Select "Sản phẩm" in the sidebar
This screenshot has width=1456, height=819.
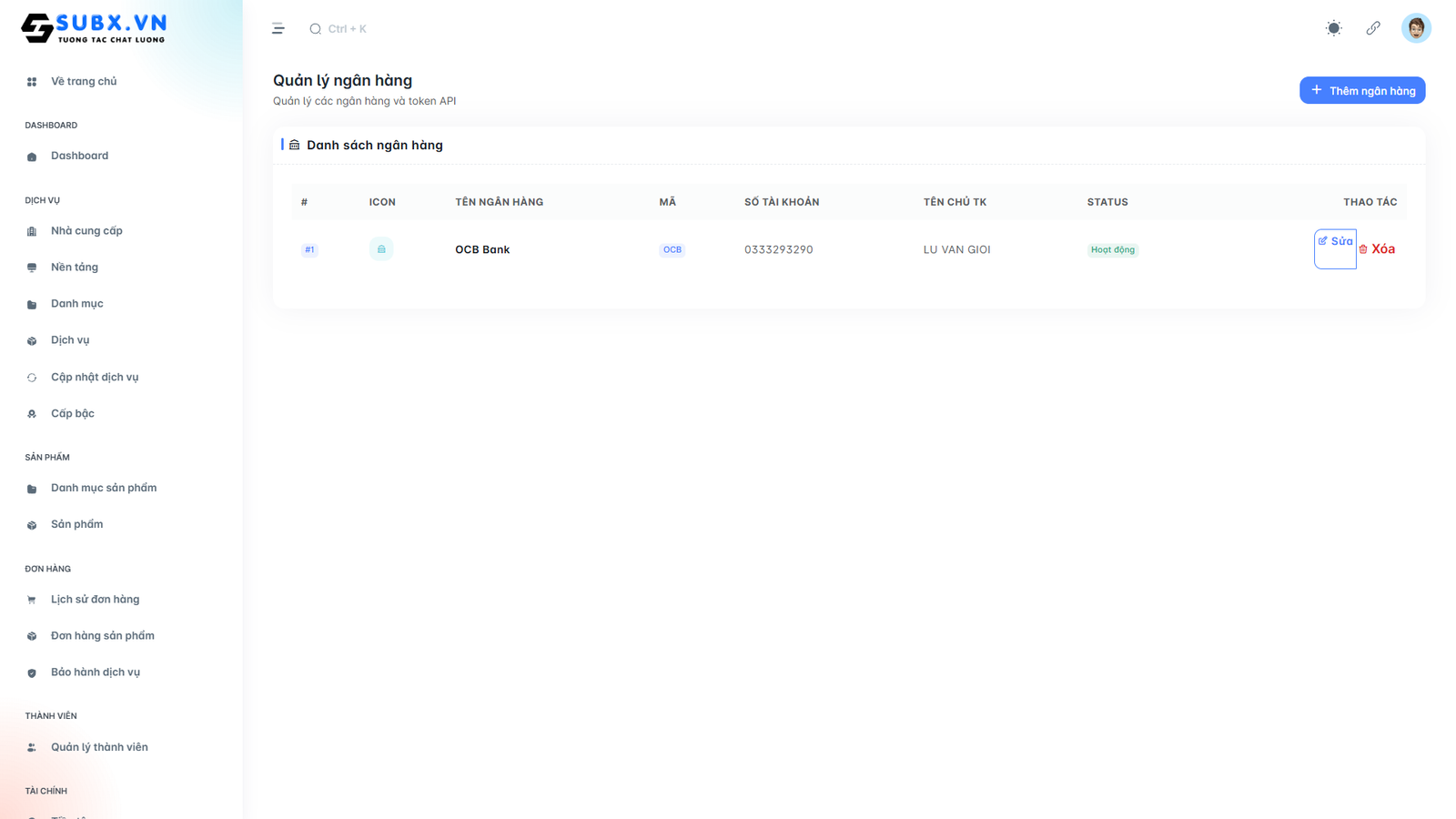(x=76, y=523)
